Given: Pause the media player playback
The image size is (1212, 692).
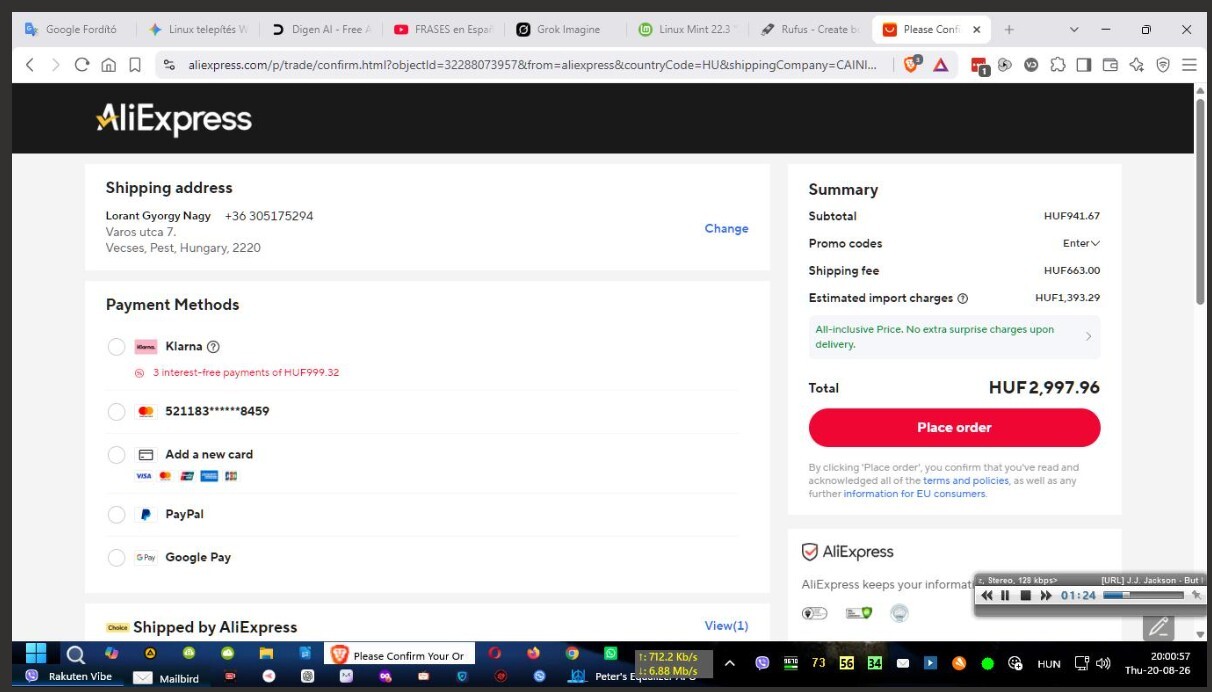Looking at the screenshot, I should pos(1006,596).
